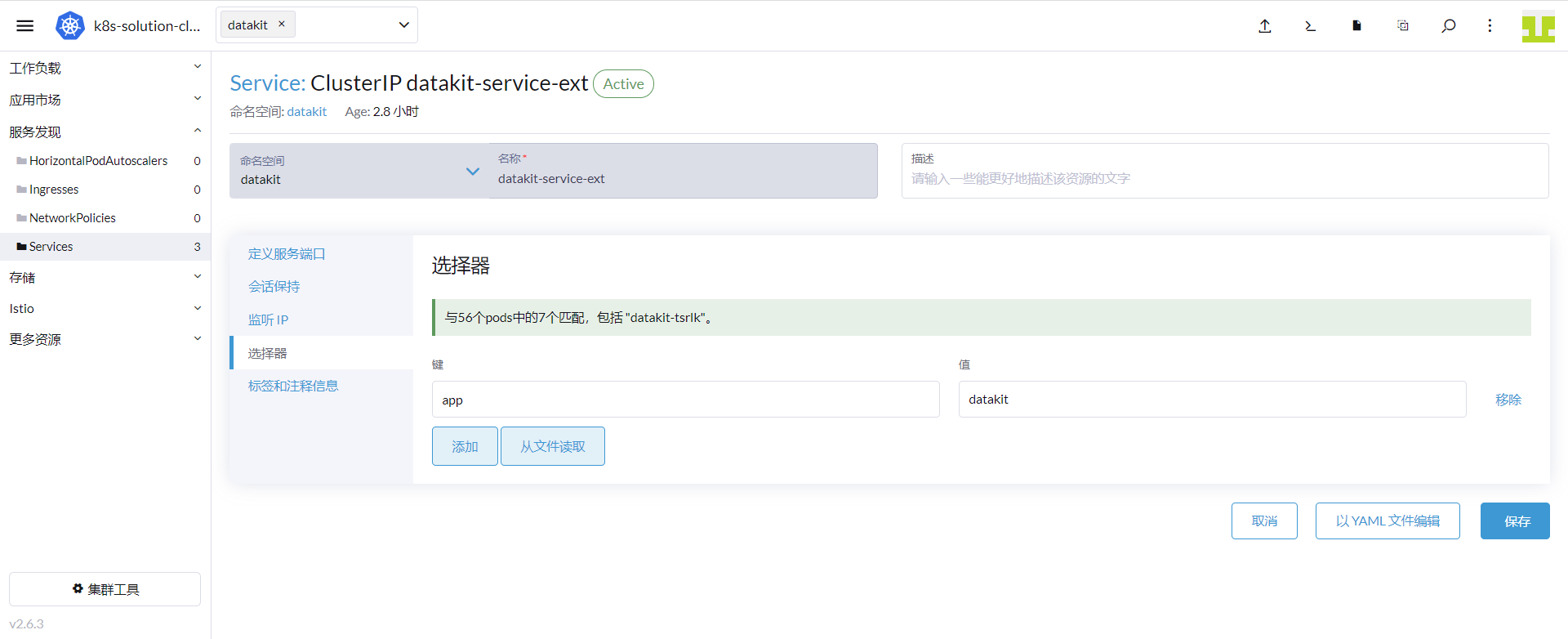Screen dimensions: 1568x639
Task: Select Ingresses in the sidebar
Action: pos(54,190)
